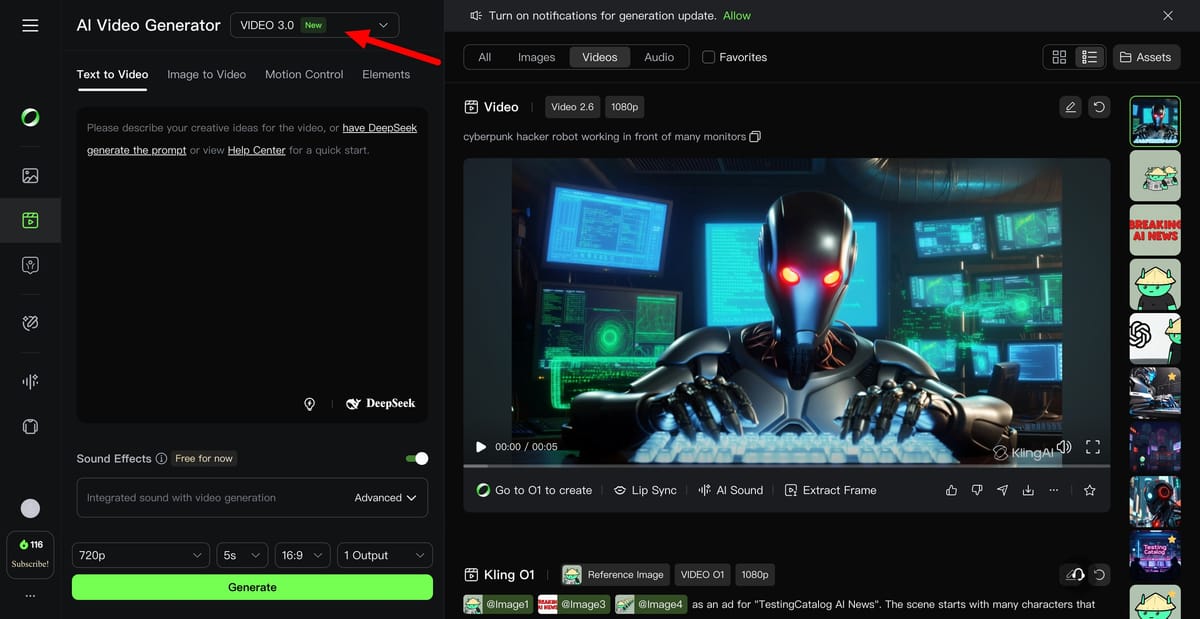
Task: Enter fullscreen mode on the video player
Action: 1093,447
